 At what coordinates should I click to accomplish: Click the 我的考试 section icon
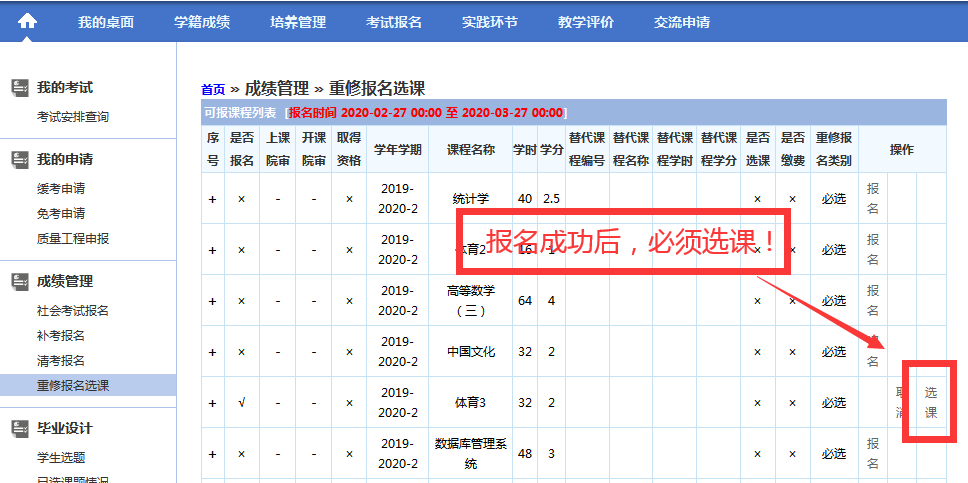click(20, 88)
